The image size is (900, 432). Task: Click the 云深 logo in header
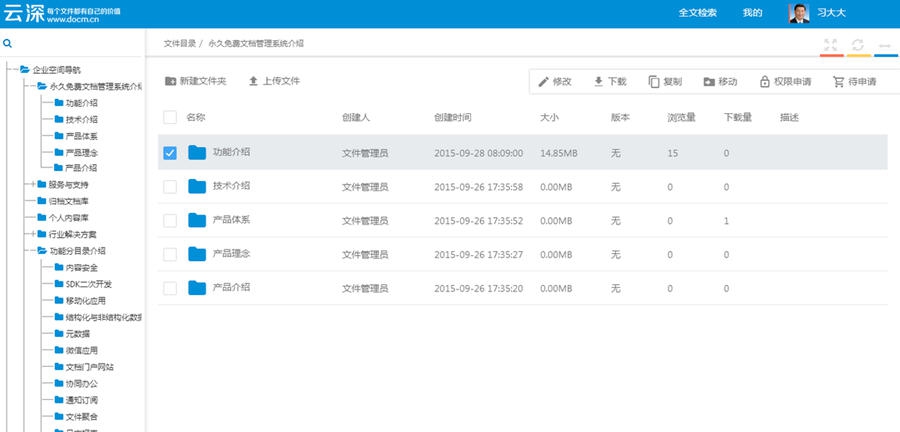pyautogui.click(x=24, y=13)
